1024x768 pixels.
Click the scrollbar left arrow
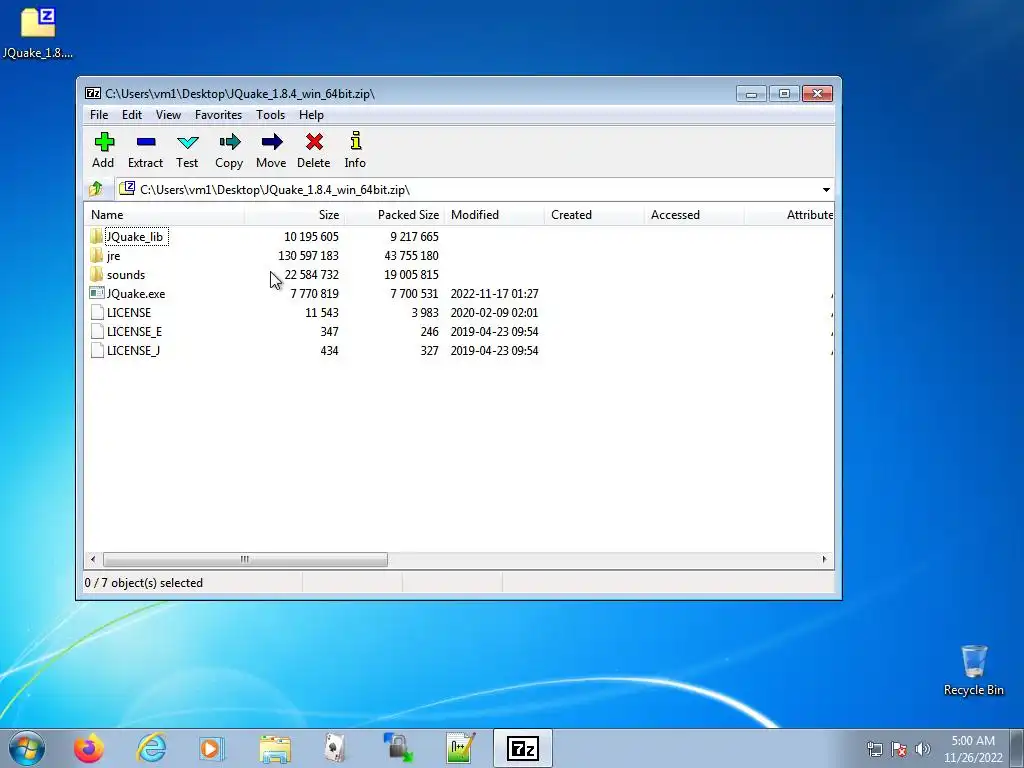pos(93,560)
